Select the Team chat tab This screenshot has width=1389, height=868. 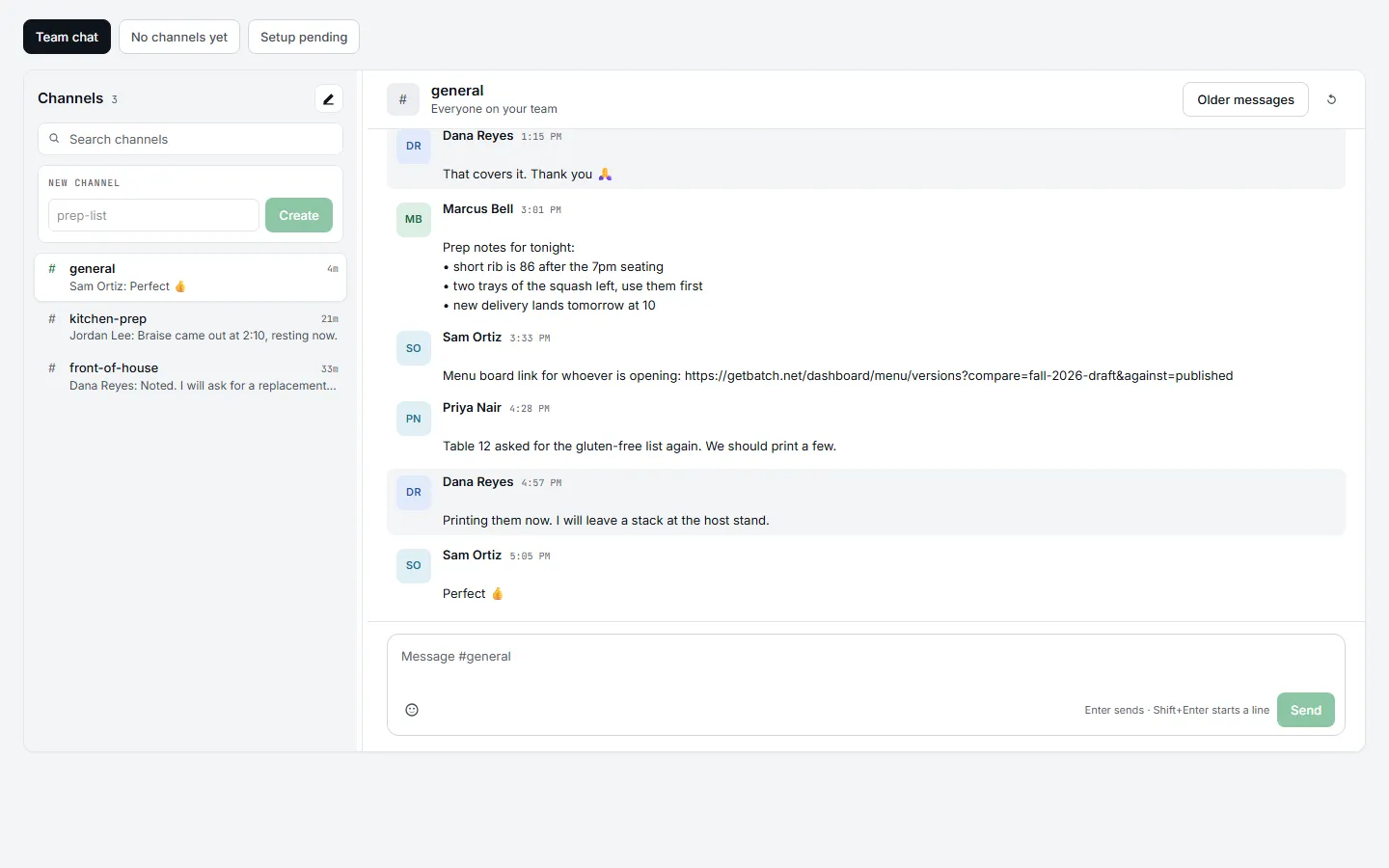tap(67, 37)
